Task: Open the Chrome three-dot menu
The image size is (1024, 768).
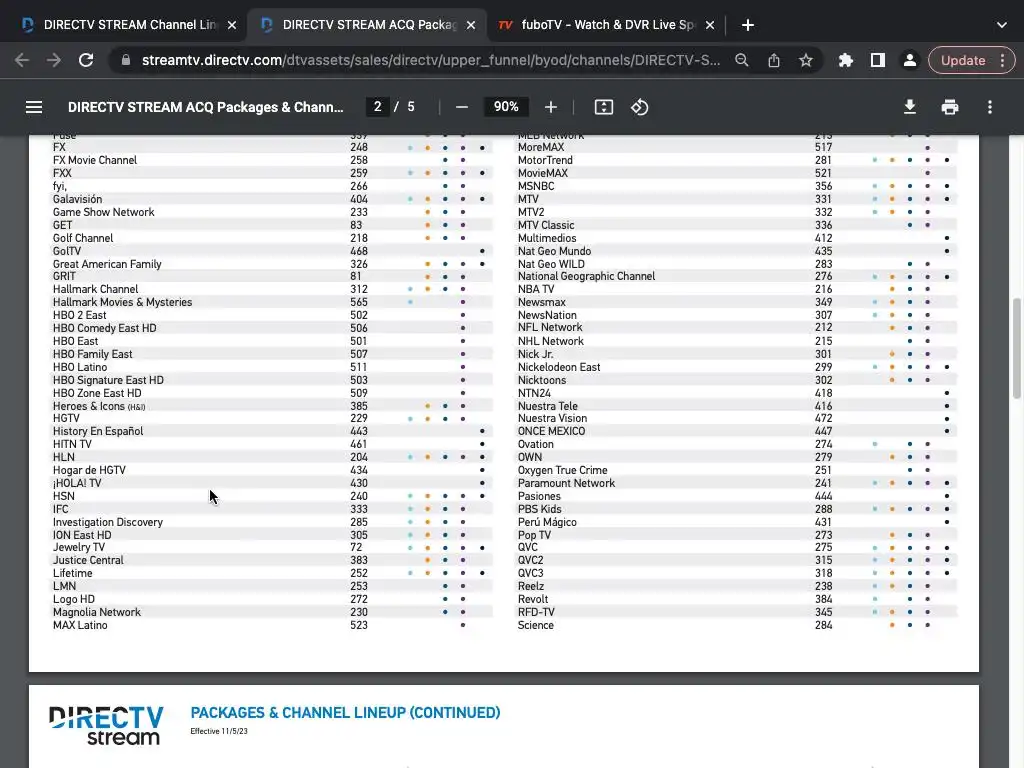Action: [x=1002, y=60]
